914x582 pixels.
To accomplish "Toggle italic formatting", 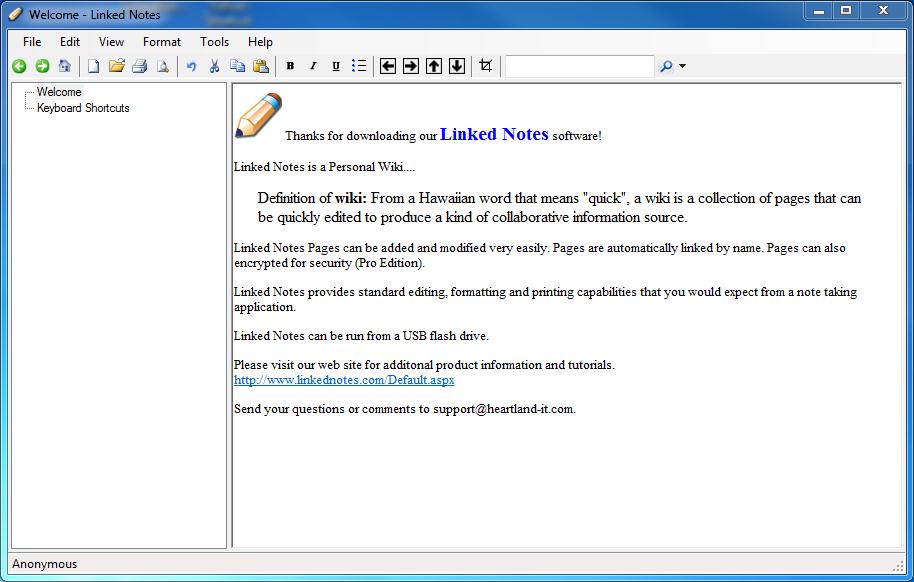I will 313,65.
